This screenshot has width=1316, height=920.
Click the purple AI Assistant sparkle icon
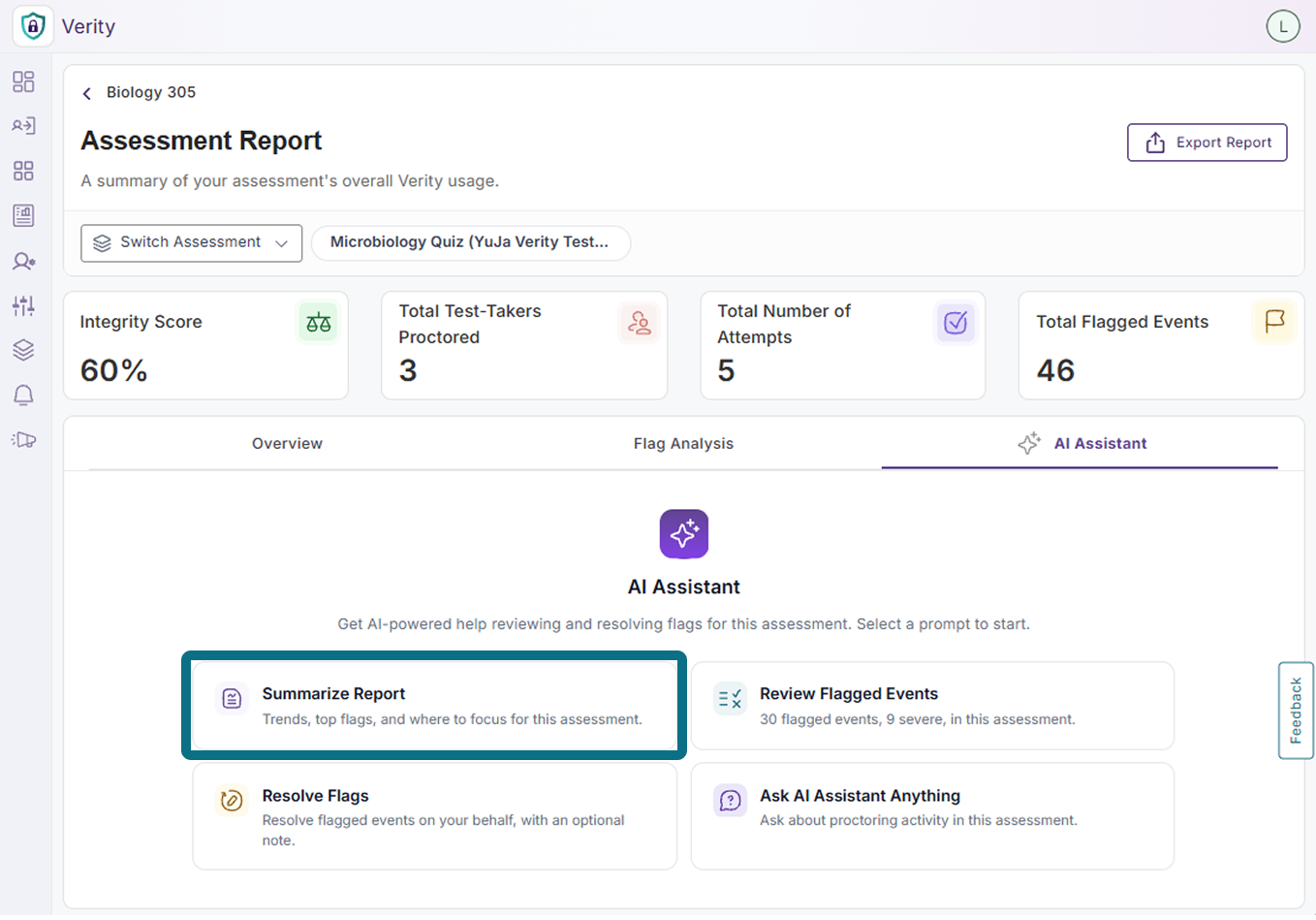684,534
